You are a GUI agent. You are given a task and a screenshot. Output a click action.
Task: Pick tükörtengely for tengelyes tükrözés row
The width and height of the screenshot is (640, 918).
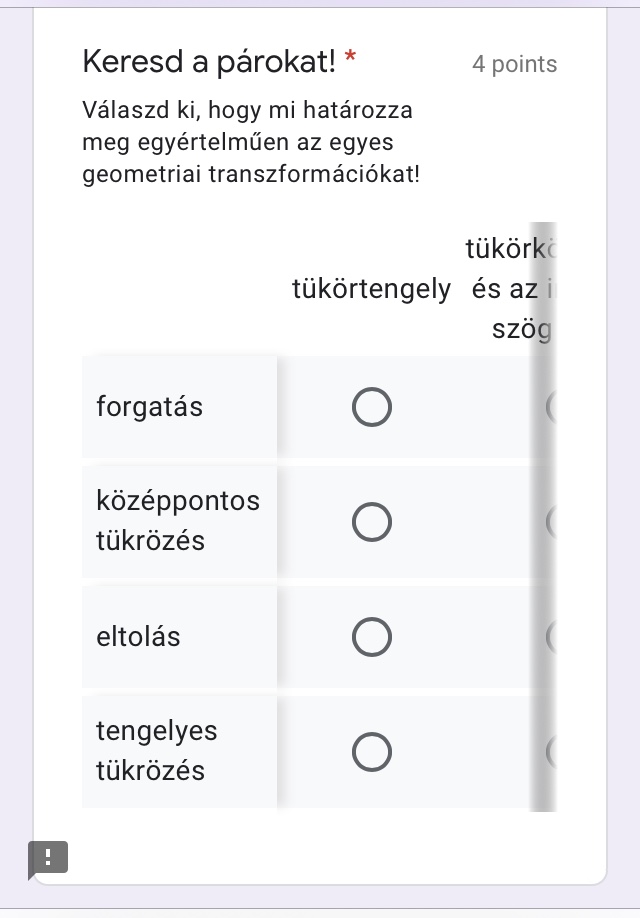point(371,752)
